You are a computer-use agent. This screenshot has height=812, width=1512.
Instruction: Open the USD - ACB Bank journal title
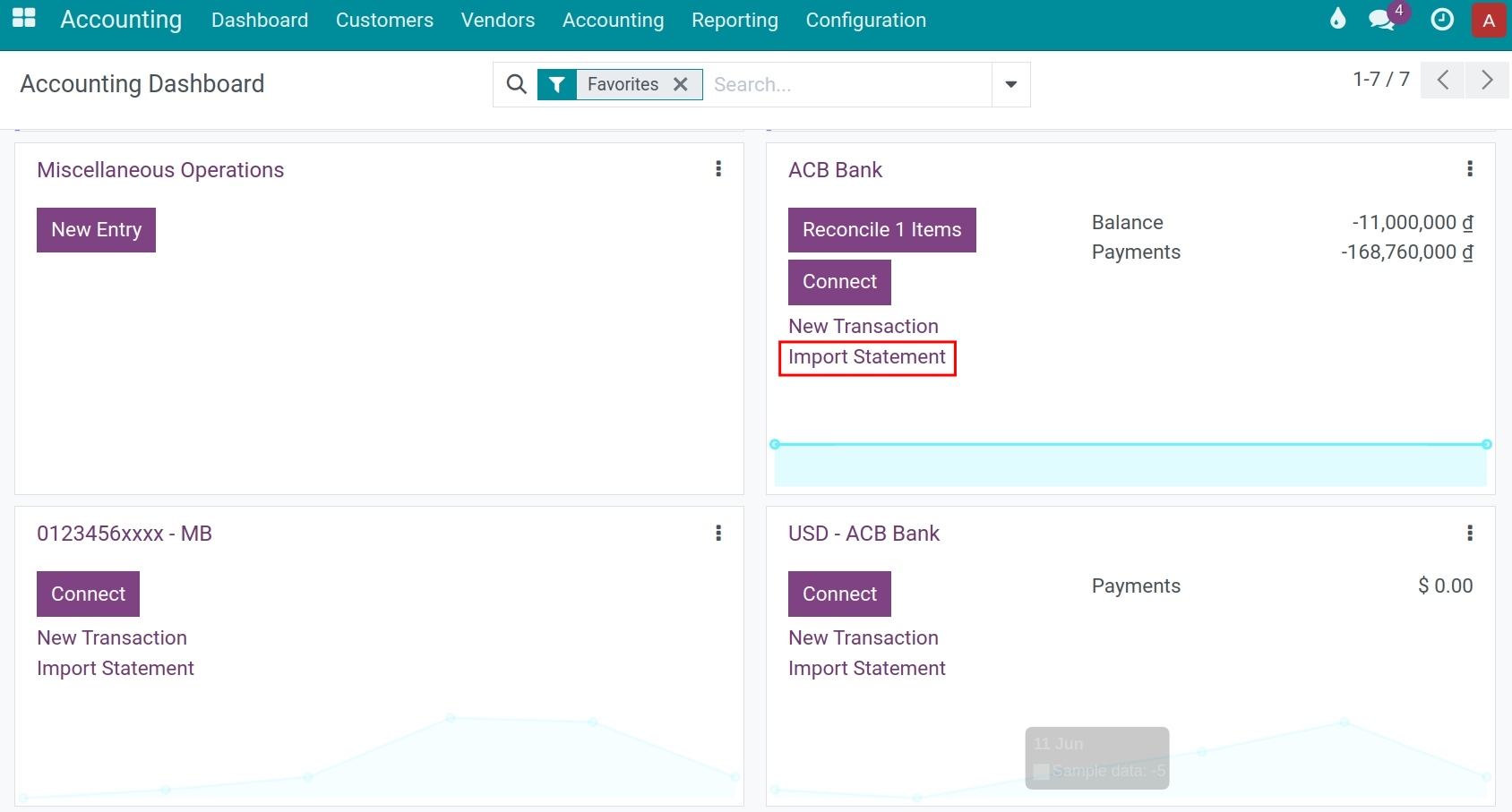pos(863,534)
